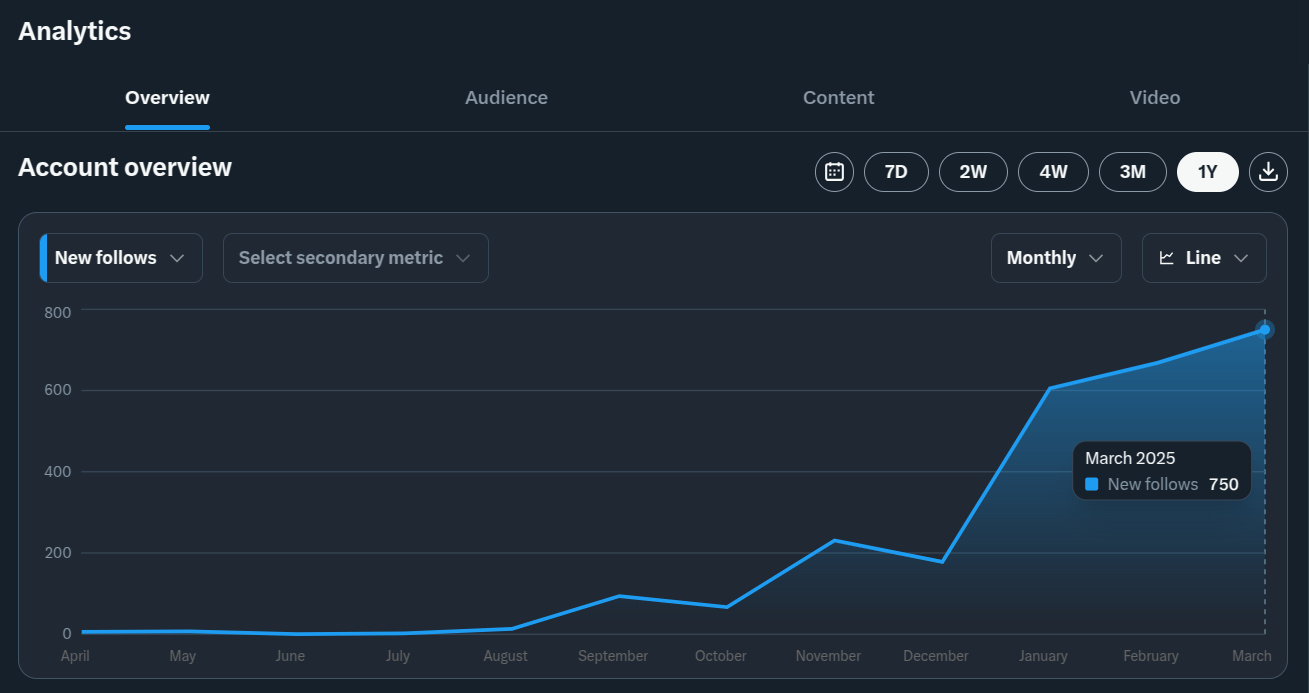
Task: Choose the 3M time range
Action: [x=1132, y=172]
